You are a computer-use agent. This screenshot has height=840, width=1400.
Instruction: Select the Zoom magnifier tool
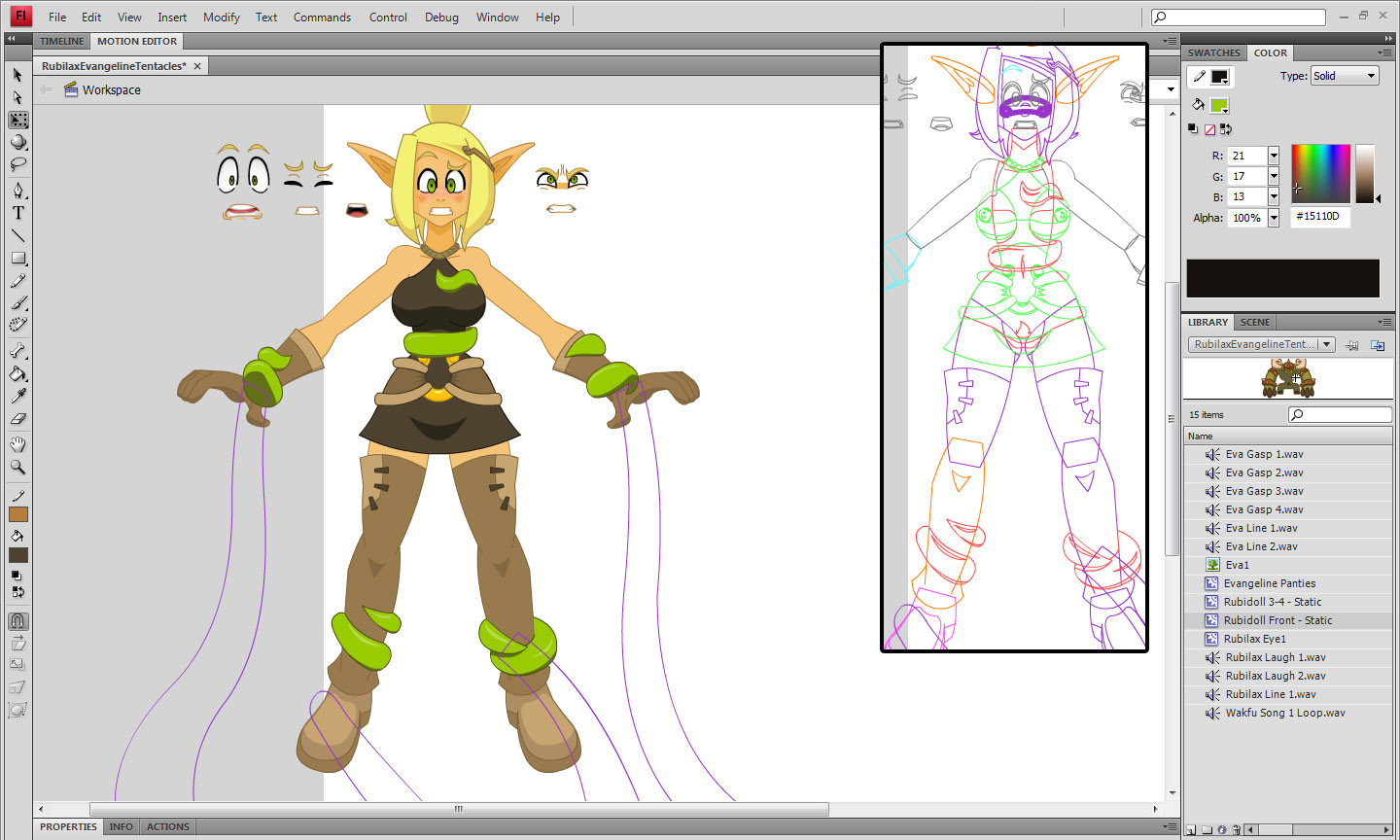18,467
